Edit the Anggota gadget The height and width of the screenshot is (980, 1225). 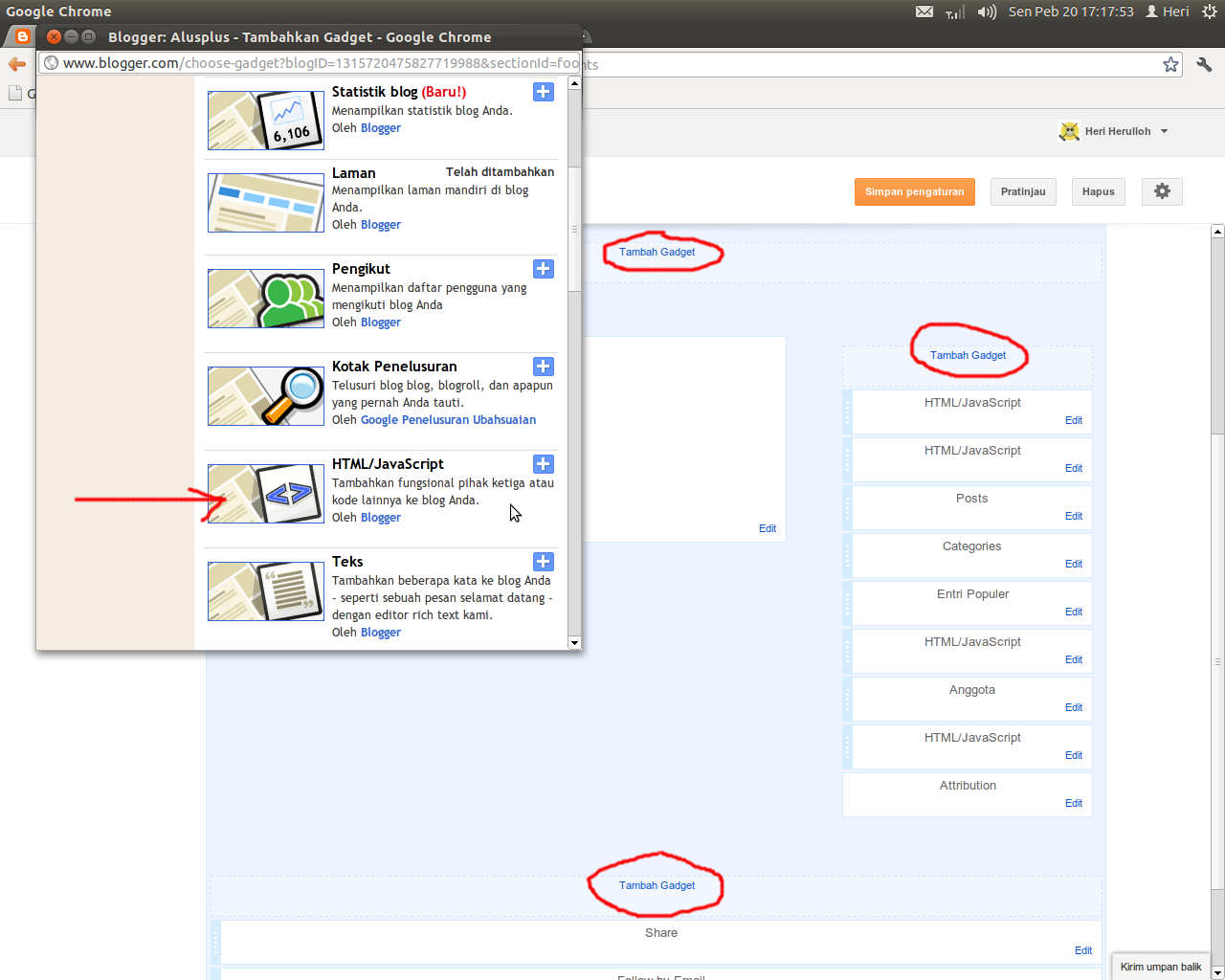1074,707
